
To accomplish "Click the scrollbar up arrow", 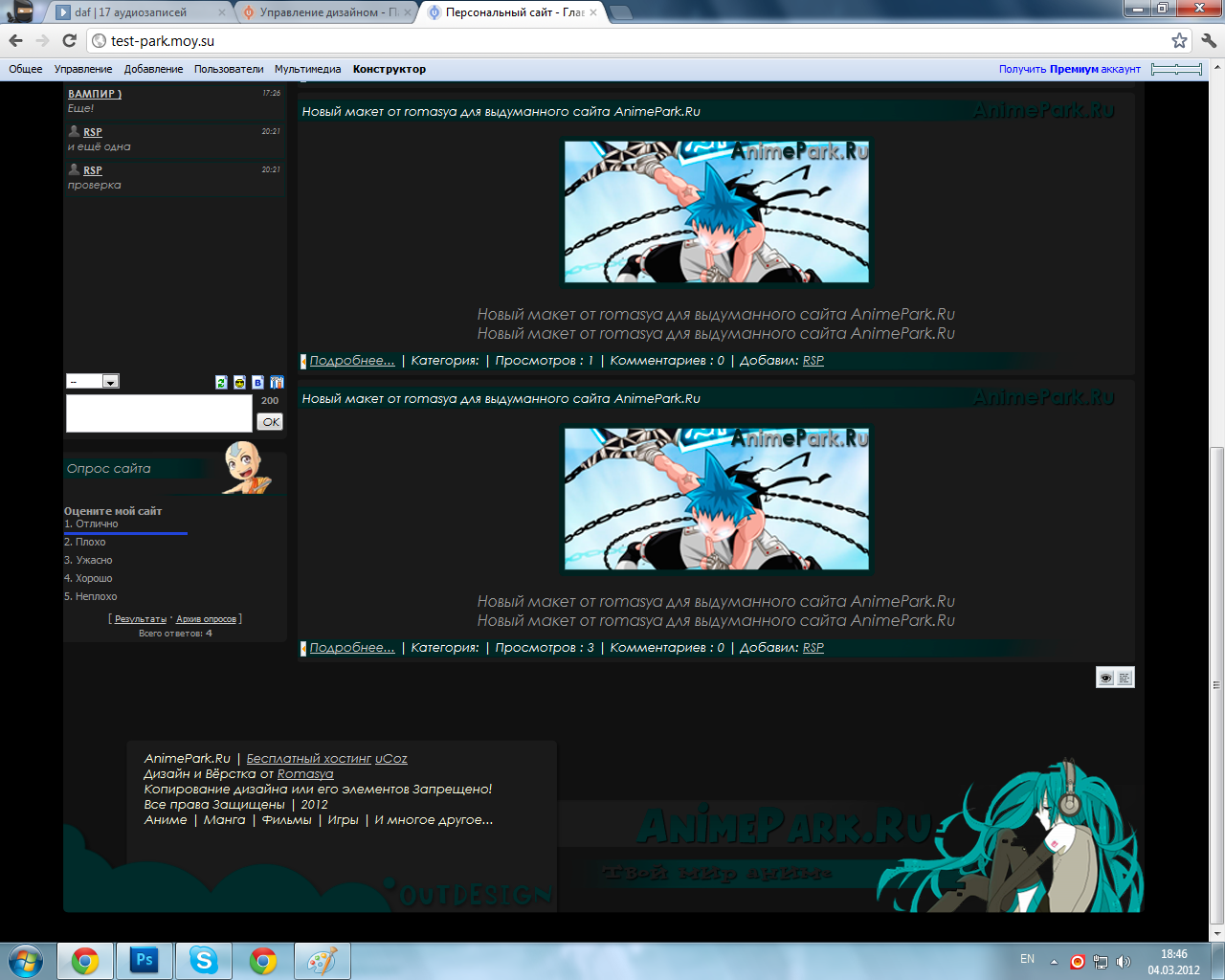I will [1217, 69].
